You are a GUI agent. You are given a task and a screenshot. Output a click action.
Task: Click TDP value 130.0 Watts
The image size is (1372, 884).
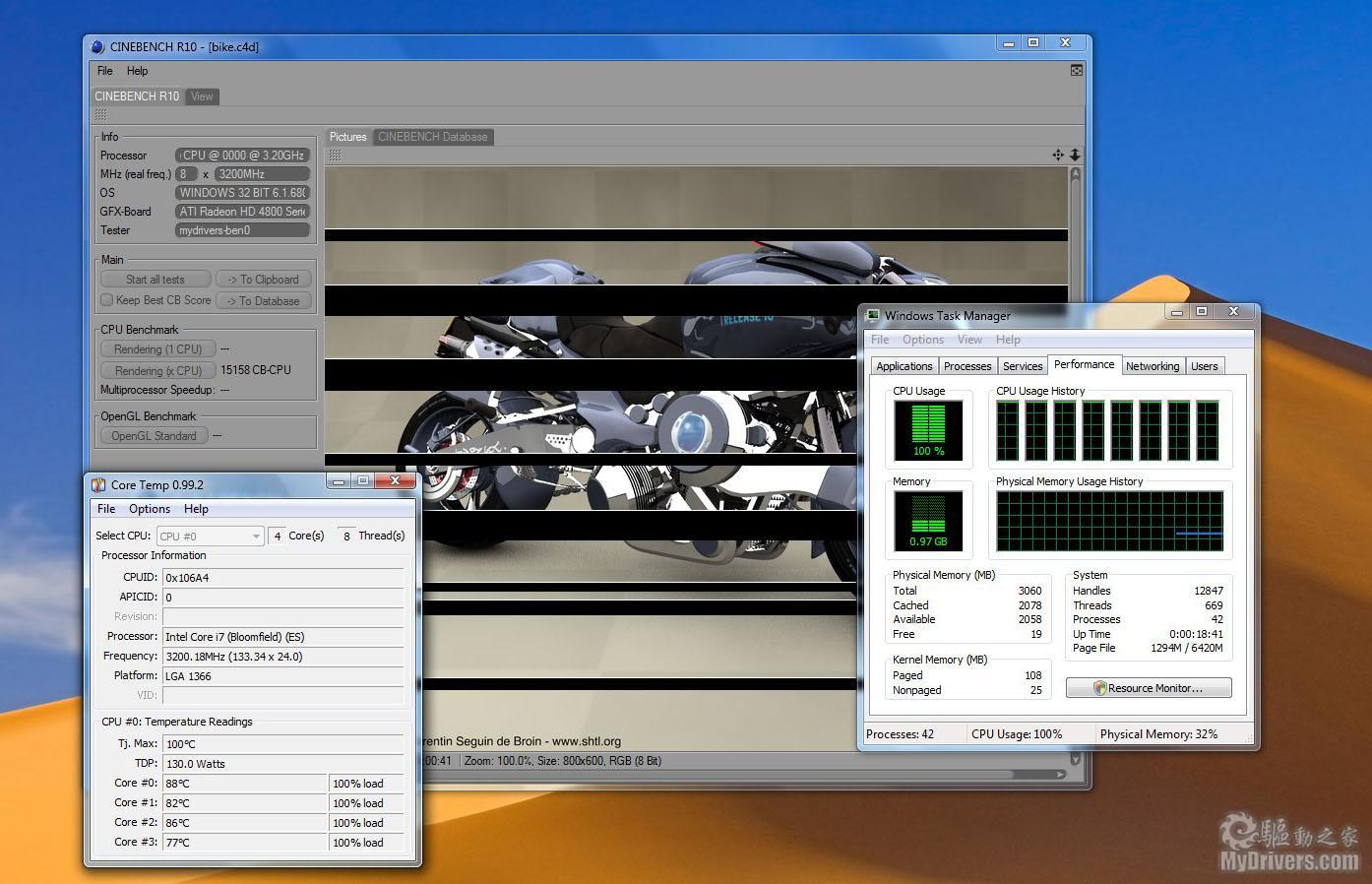point(282,764)
